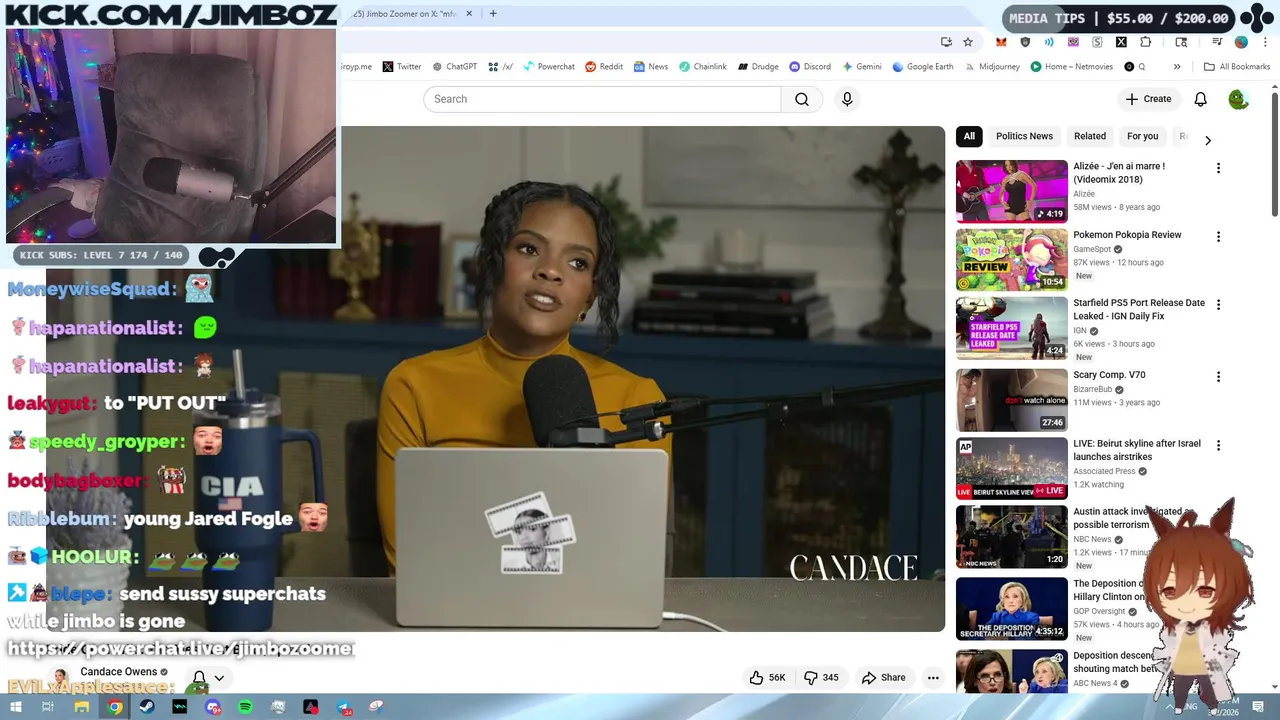Open the media control playlist icon
The width and height of the screenshot is (1280, 720).
tap(1217, 42)
